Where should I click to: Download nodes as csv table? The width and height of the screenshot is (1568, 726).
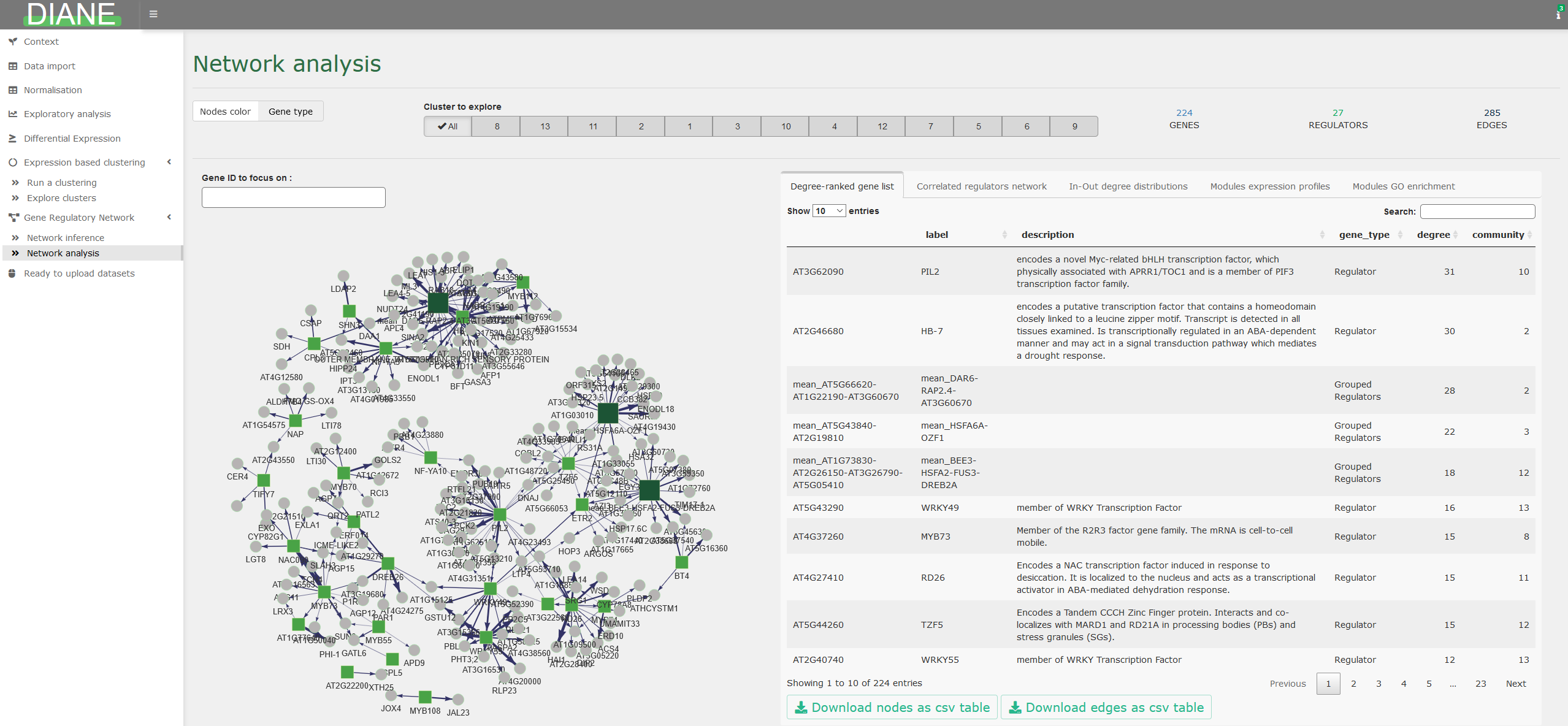(x=892, y=708)
